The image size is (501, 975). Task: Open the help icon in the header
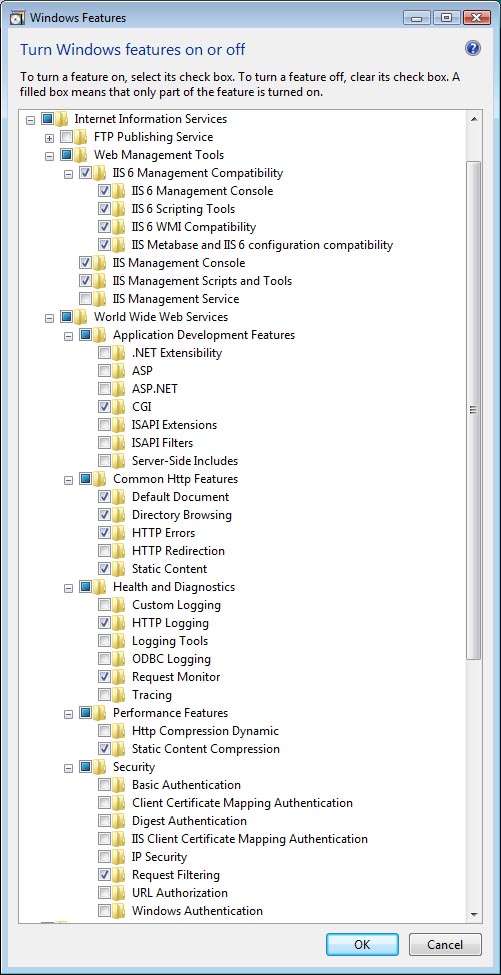(x=472, y=49)
